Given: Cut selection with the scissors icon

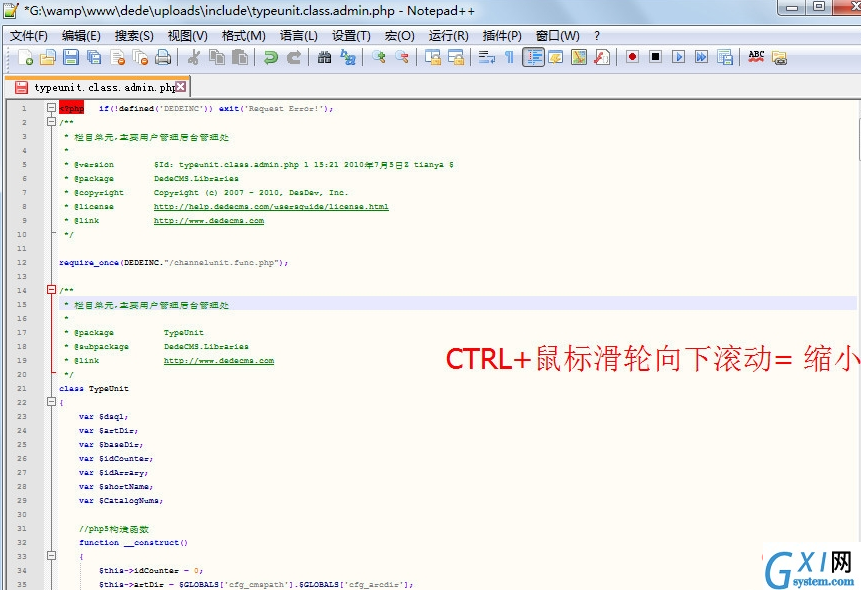Looking at the screenshot, I should coord(193,57).
